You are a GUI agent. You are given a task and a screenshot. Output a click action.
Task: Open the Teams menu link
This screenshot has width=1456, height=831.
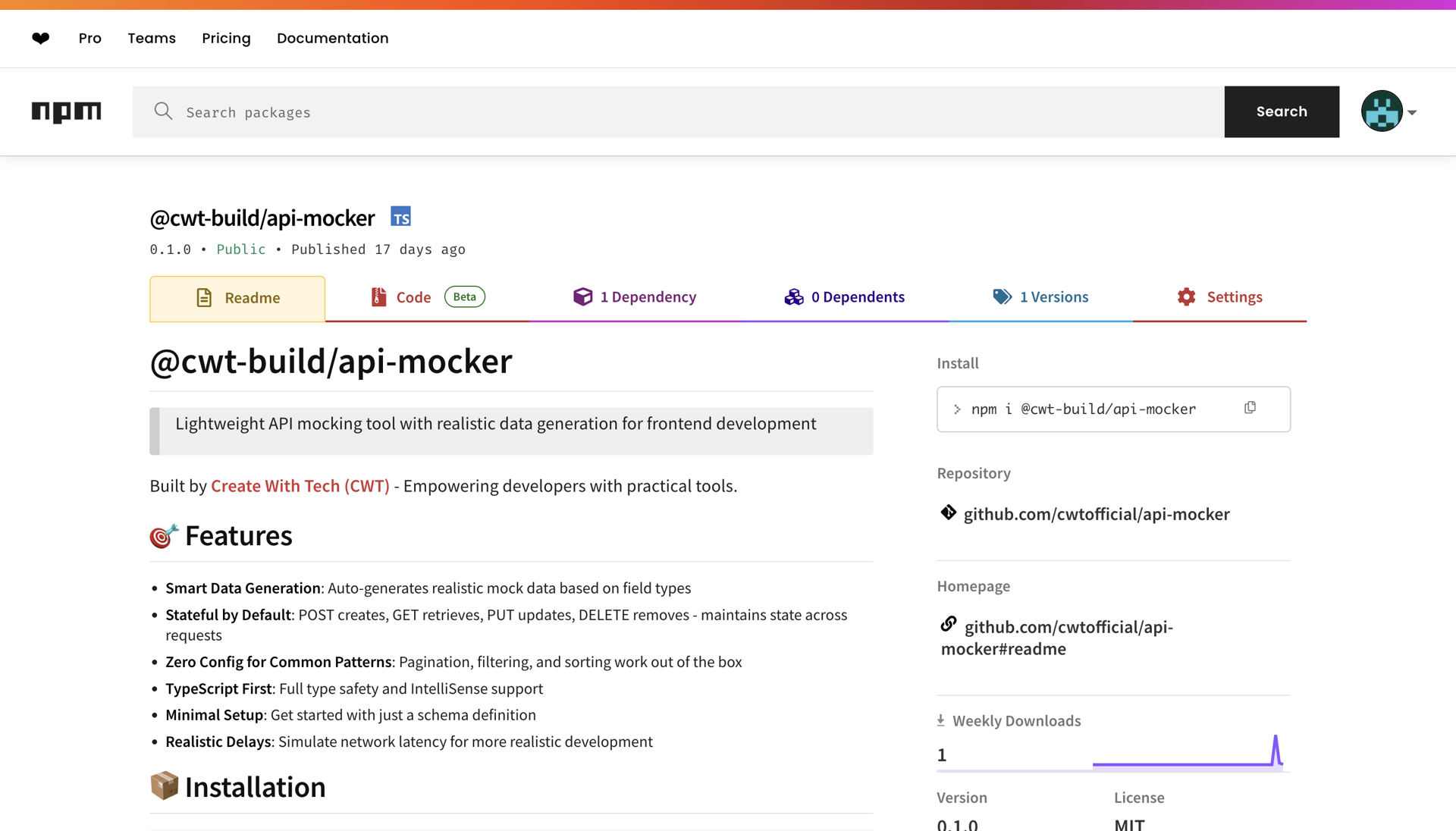tap(152, 38)
